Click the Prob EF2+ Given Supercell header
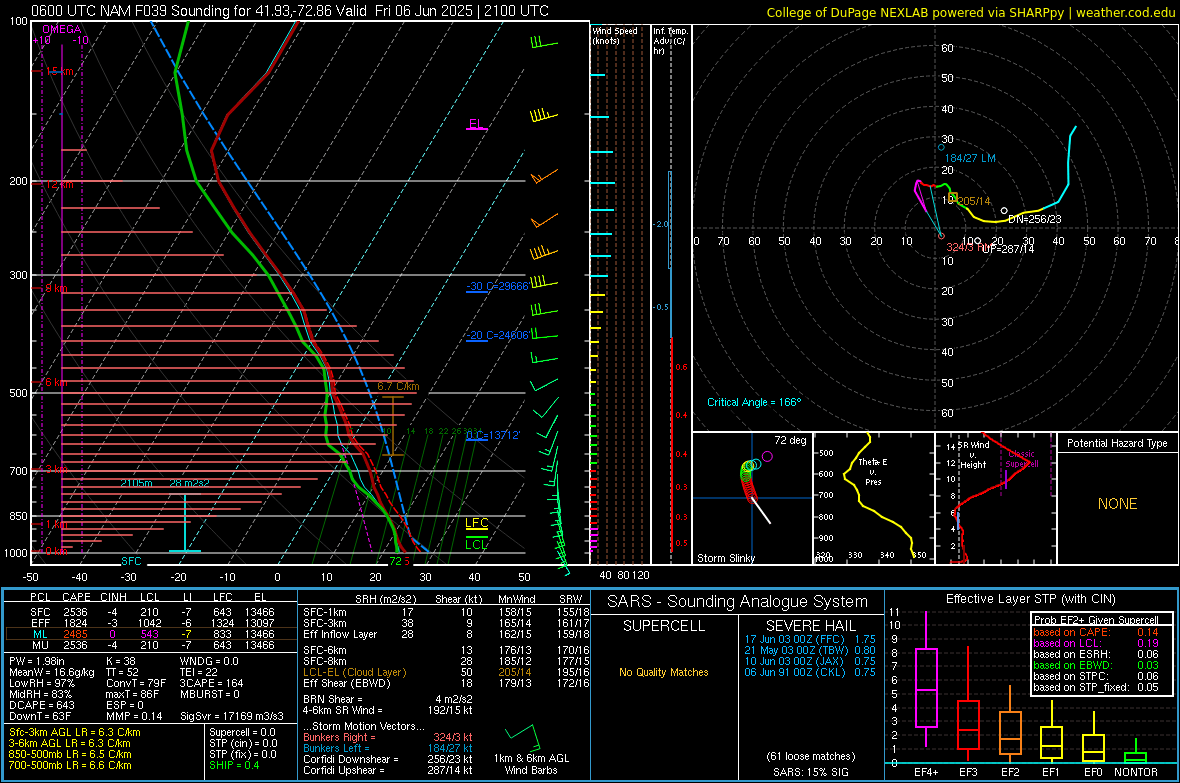1180x783 pixels. coord(1096,620)
